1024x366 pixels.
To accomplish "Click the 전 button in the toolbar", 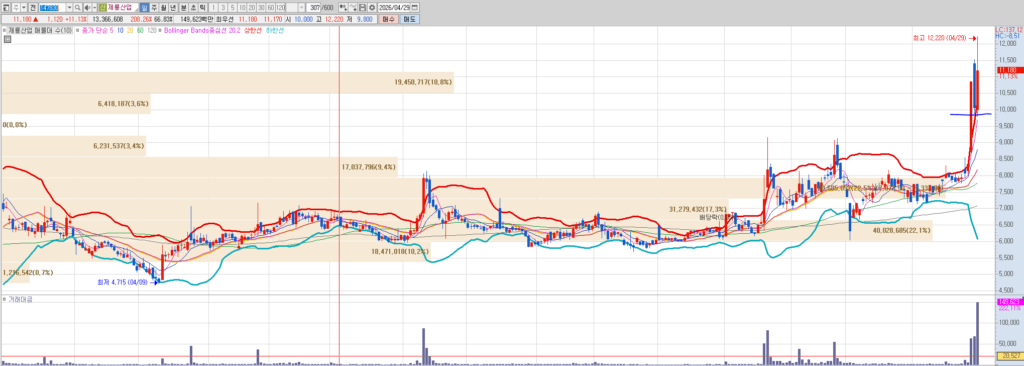I will (33, 7).
